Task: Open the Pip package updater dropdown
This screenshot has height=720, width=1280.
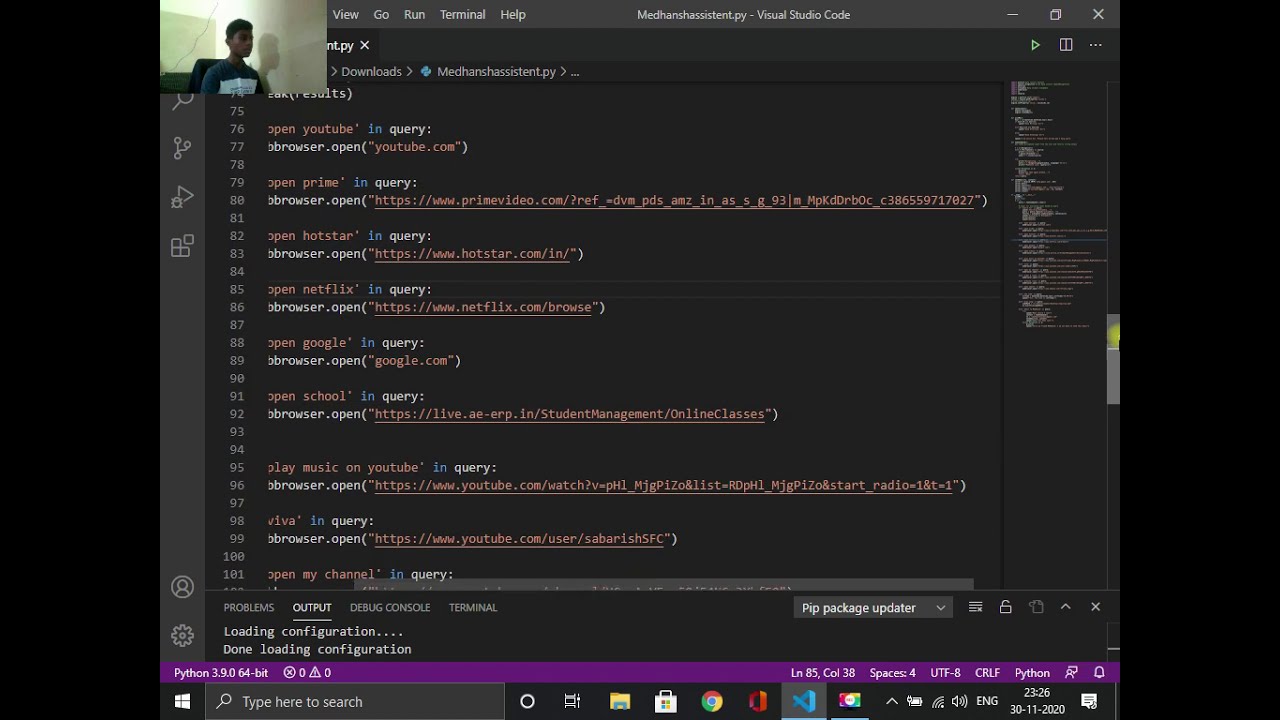Action: pos(873,607)
